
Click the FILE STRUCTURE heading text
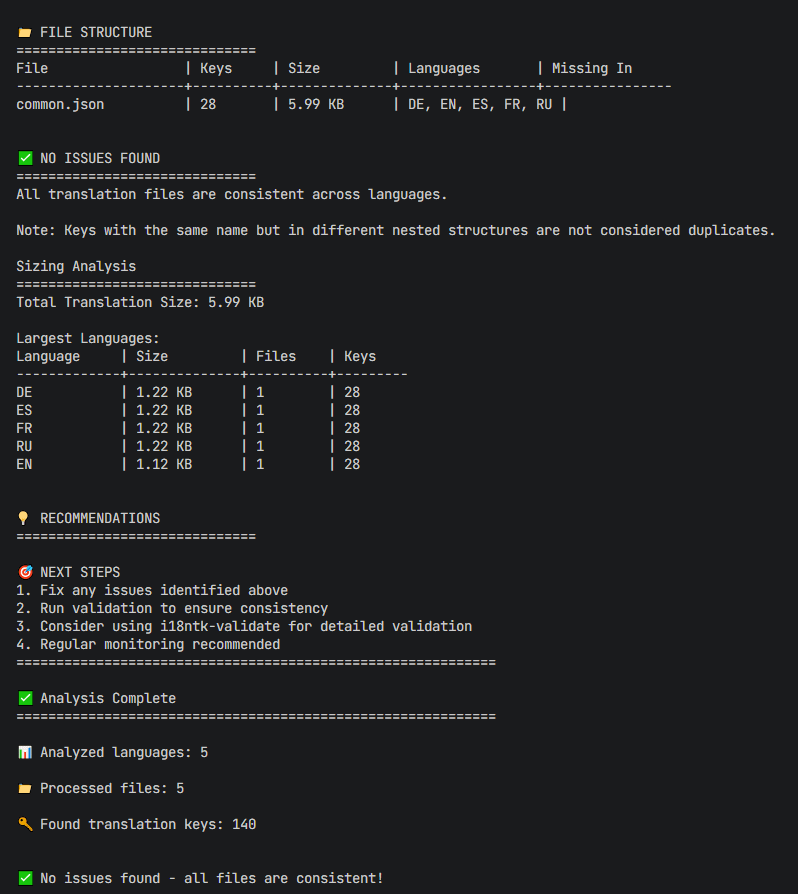(96, 32)
